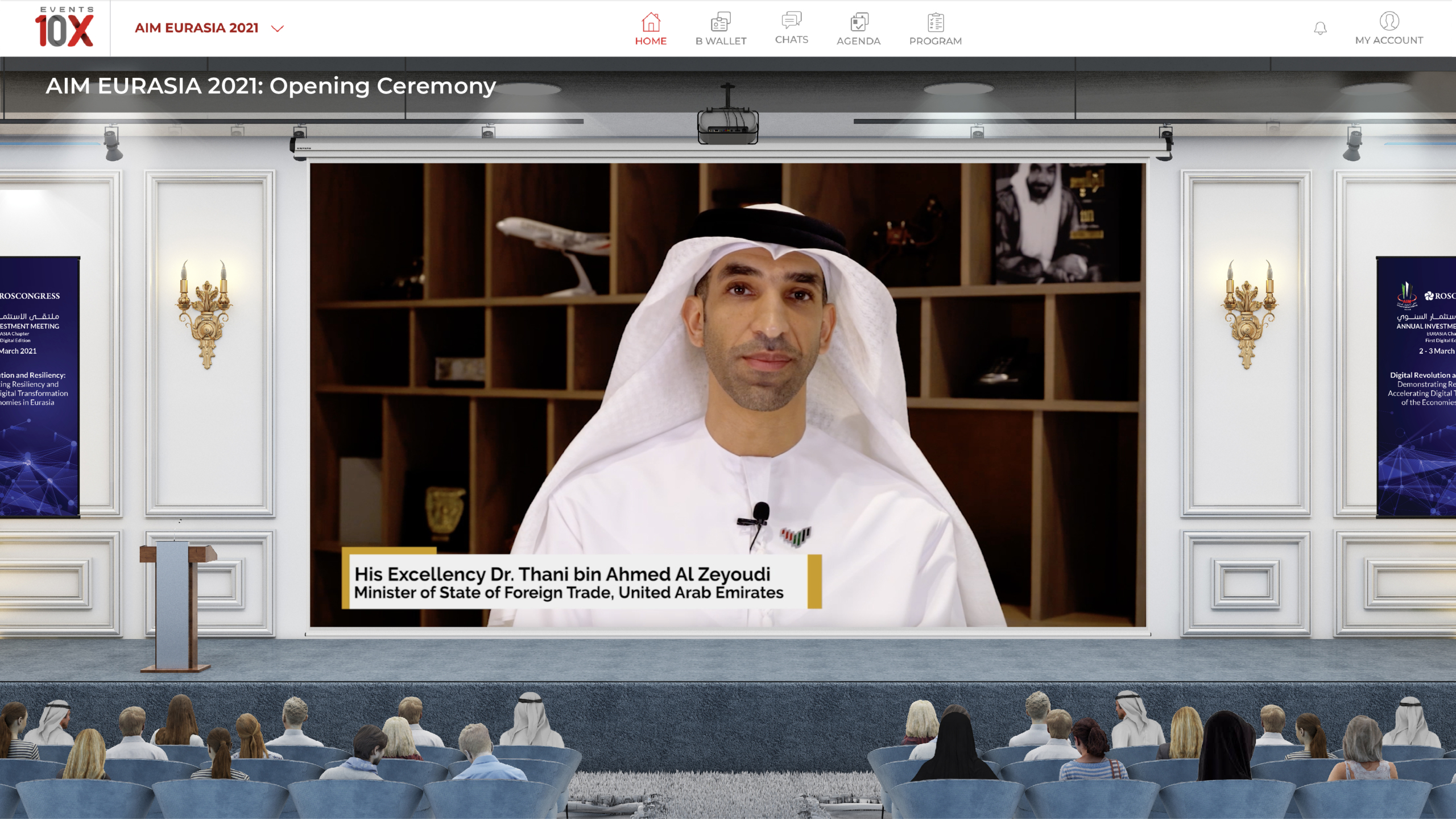Select the Agenda calendar icon
1456x819 pixels.
[x=859, y=22]
